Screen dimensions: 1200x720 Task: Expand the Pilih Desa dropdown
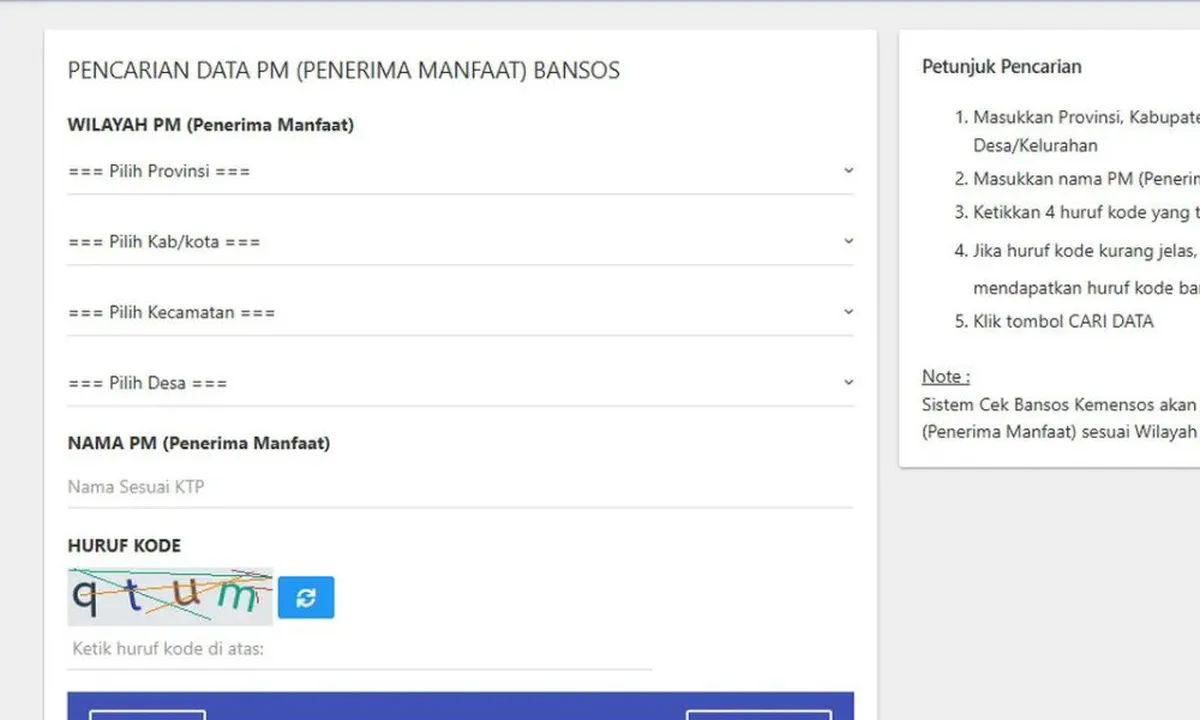461,383
